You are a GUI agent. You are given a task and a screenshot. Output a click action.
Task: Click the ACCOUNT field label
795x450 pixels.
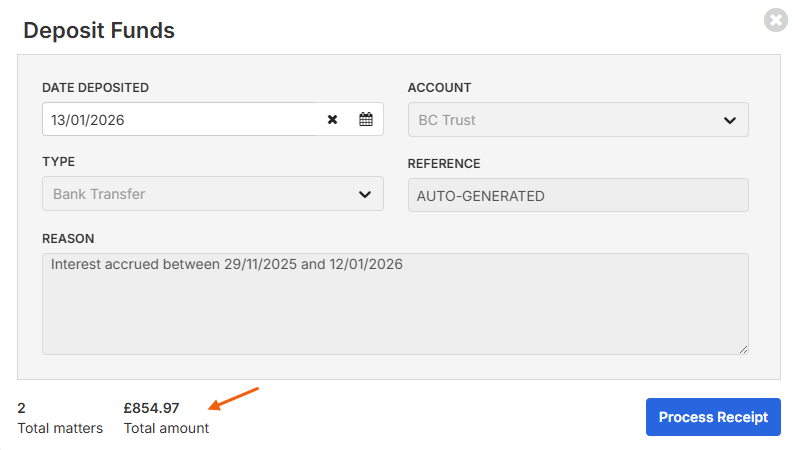pyautogui.click(x=439, y=88)
